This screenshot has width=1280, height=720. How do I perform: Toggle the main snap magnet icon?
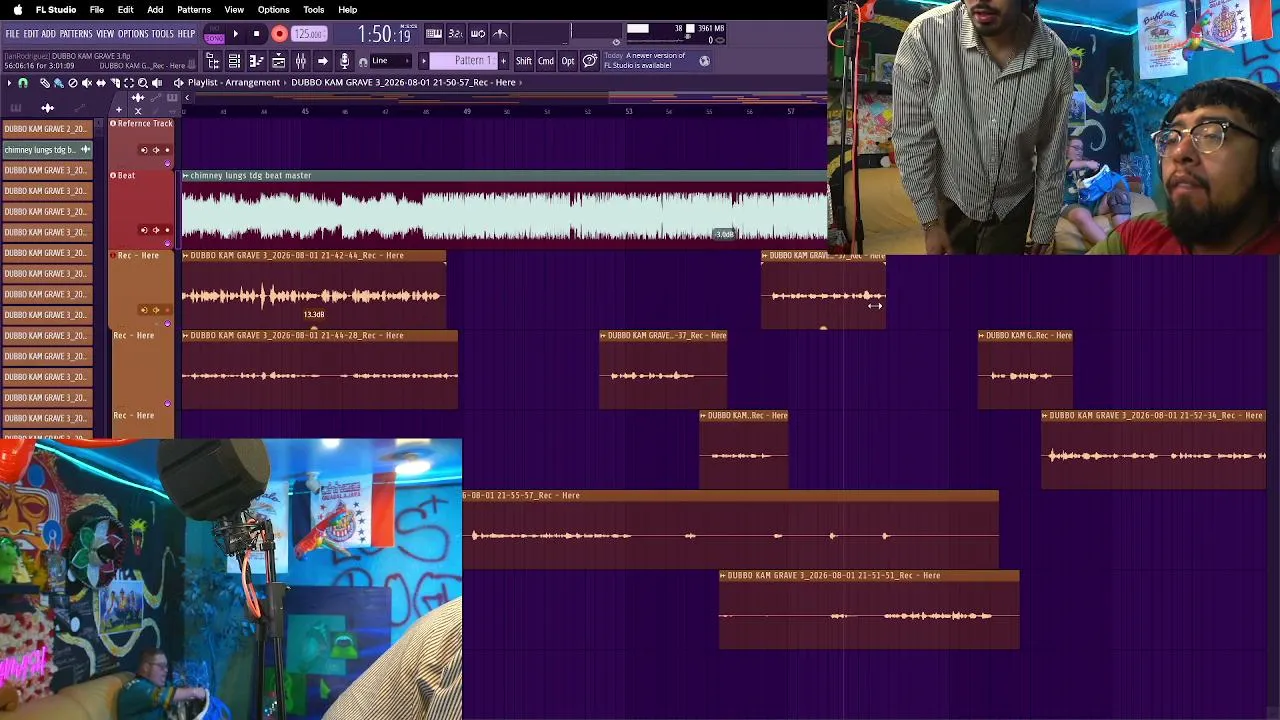click(x=363, y=62)
